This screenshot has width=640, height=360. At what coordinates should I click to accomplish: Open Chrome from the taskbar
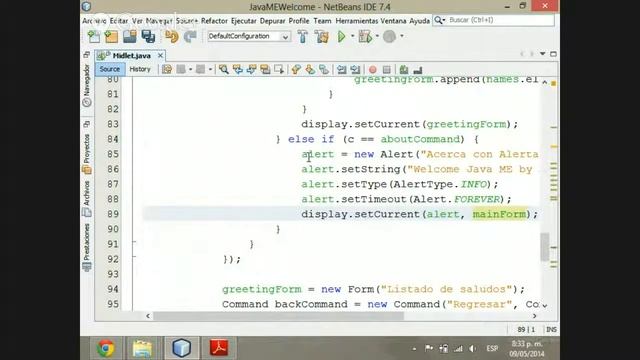click(x=106, y=348)
